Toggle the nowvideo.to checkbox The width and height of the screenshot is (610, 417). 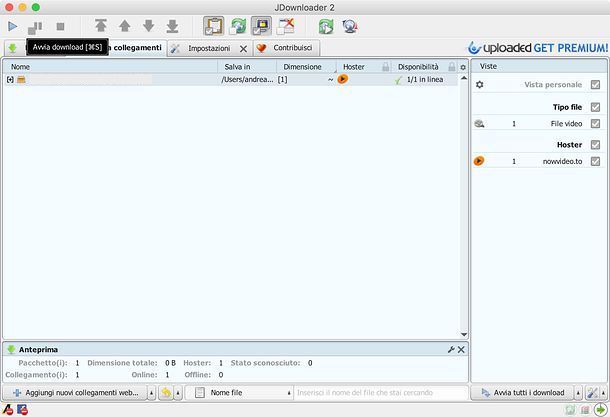pyautogui.click(x=595, y=161)
